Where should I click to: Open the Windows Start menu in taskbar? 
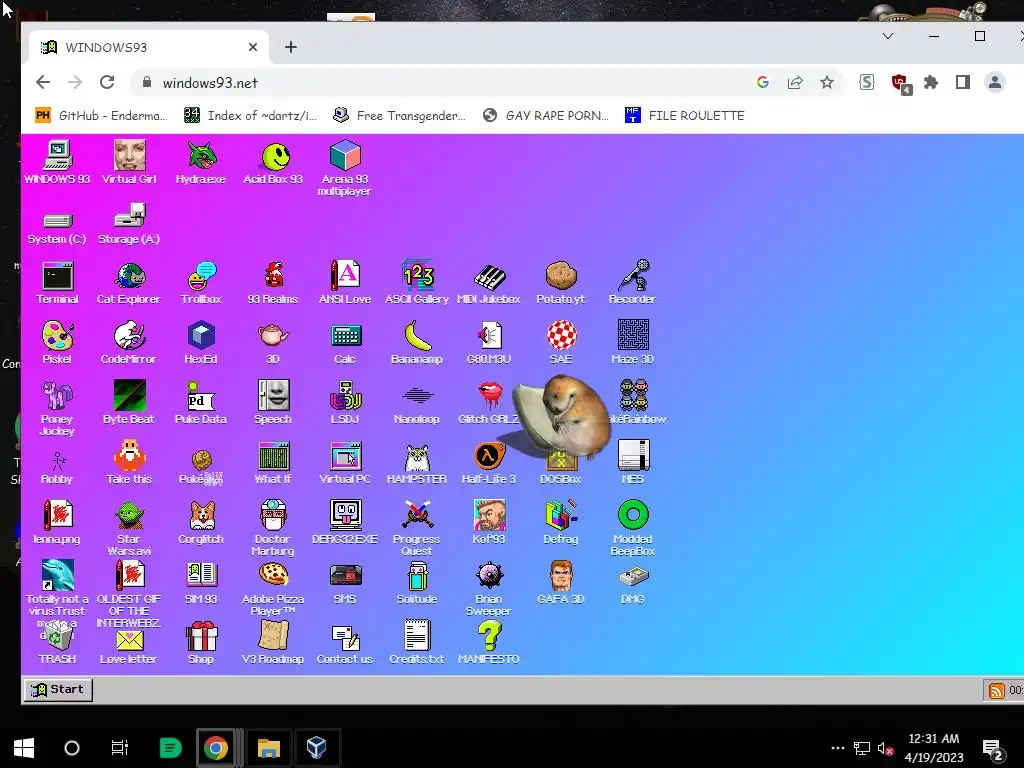(x=24, y=748)
